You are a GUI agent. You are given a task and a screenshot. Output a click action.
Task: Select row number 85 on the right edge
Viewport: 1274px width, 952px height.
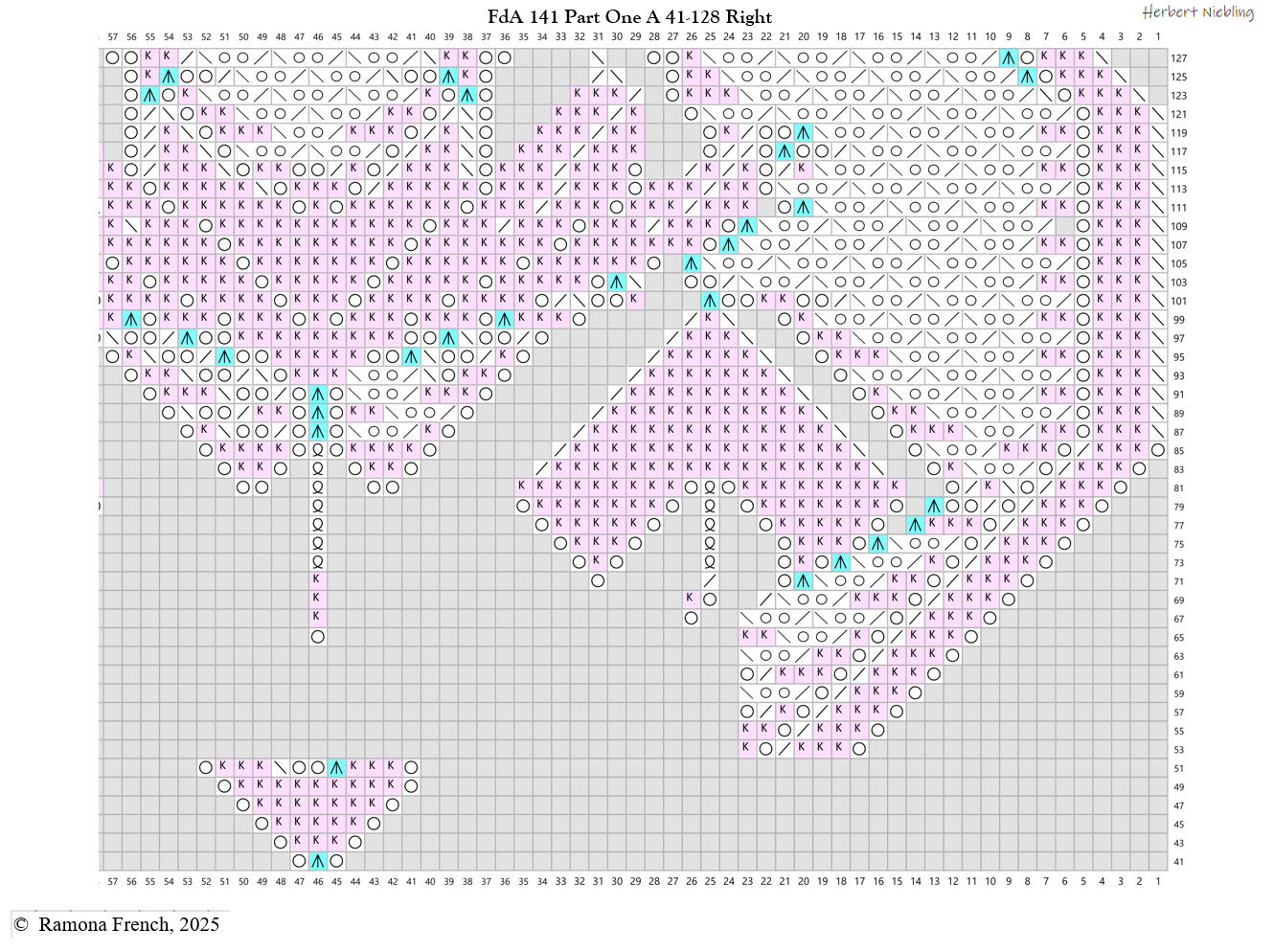[1179, 450]
